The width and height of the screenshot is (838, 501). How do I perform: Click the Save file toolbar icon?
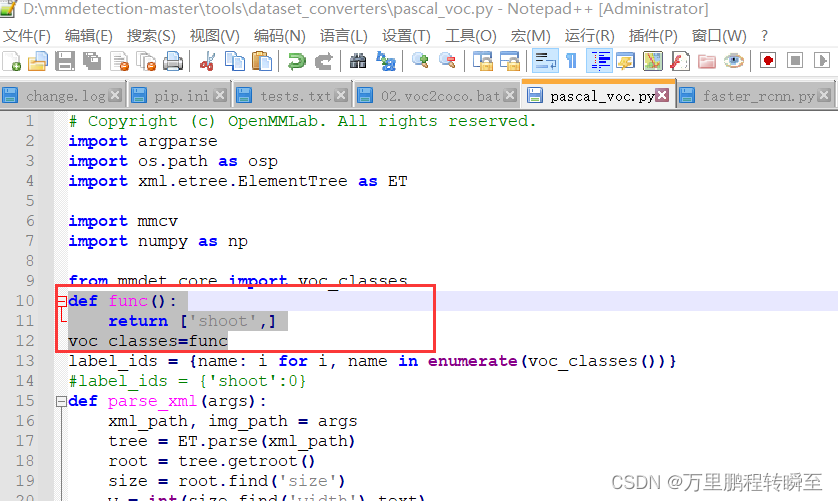point(65,61)
